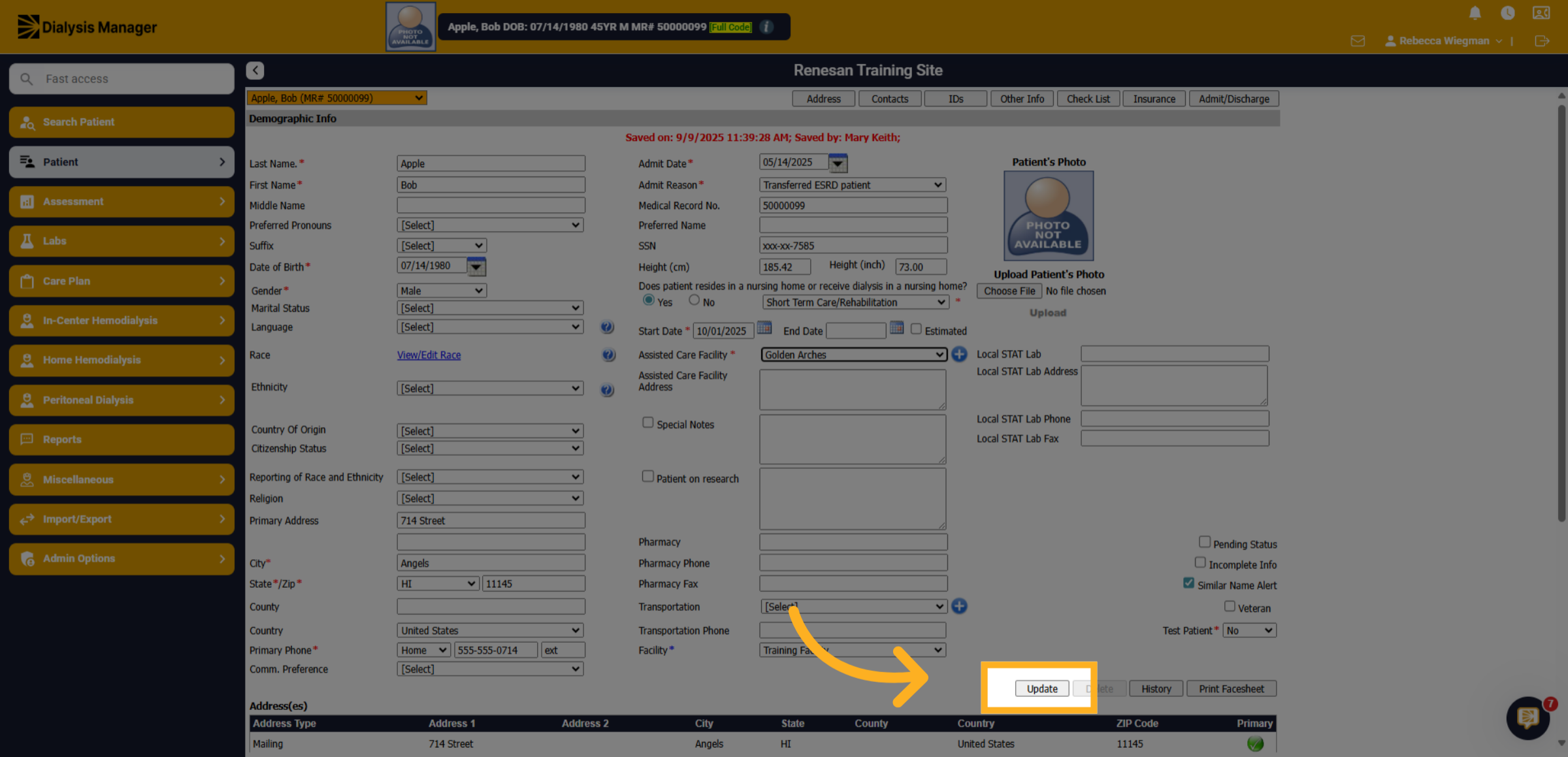The width and height of the screenshot is (1568, 757).
Task: Click into the Fast access search field
Action: 122,79
